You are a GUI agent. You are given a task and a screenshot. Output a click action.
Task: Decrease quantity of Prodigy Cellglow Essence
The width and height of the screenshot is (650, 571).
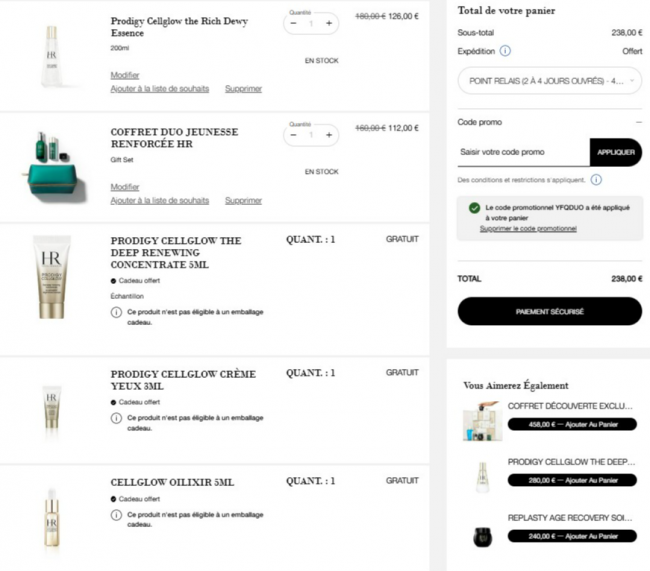[x=293, y=23]
